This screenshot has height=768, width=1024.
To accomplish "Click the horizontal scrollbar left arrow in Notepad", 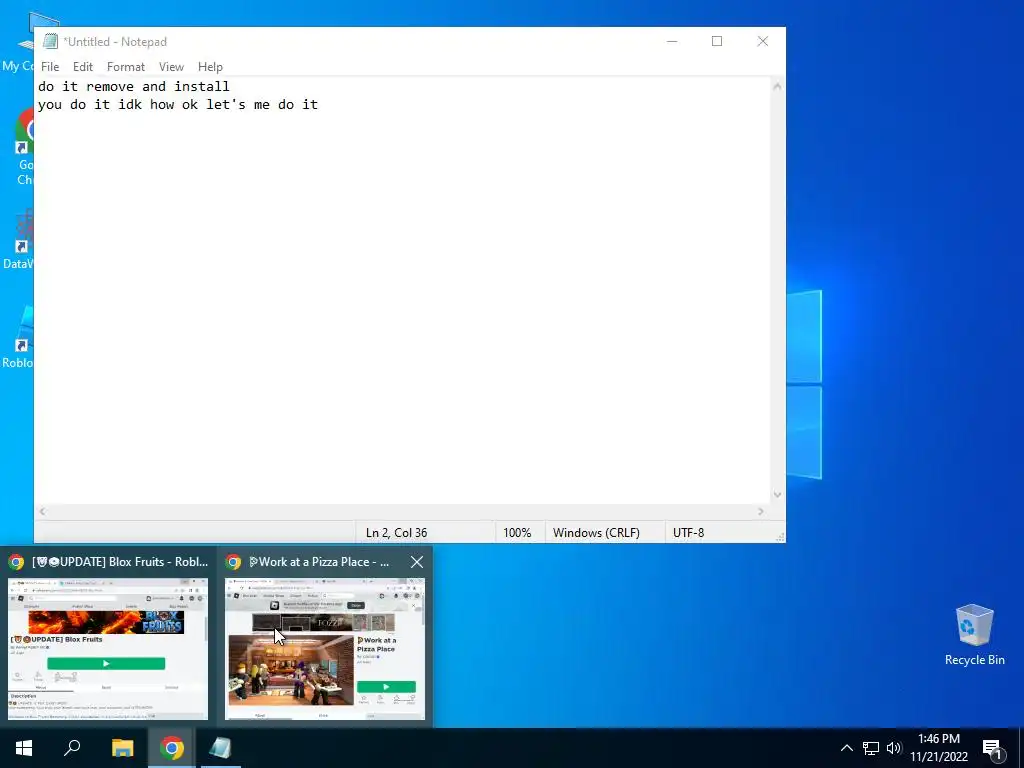I will tap(42, 511).
